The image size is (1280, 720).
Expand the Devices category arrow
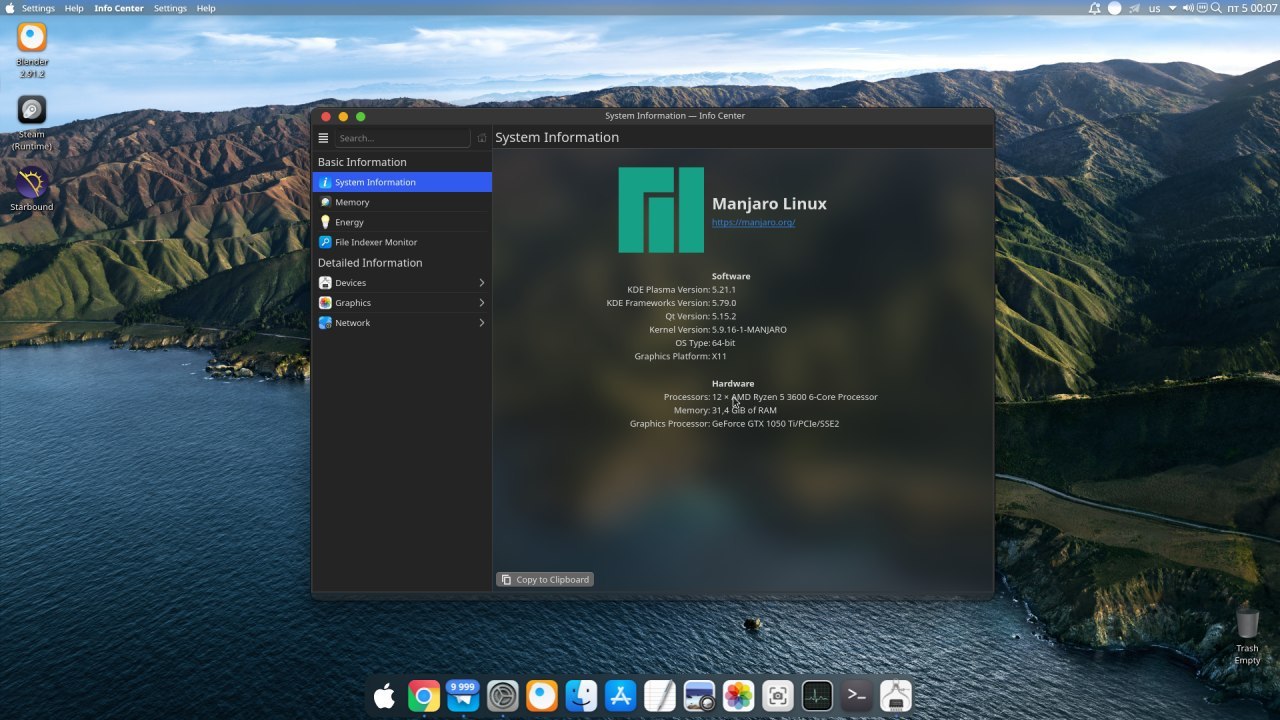[x=481, y=283]
